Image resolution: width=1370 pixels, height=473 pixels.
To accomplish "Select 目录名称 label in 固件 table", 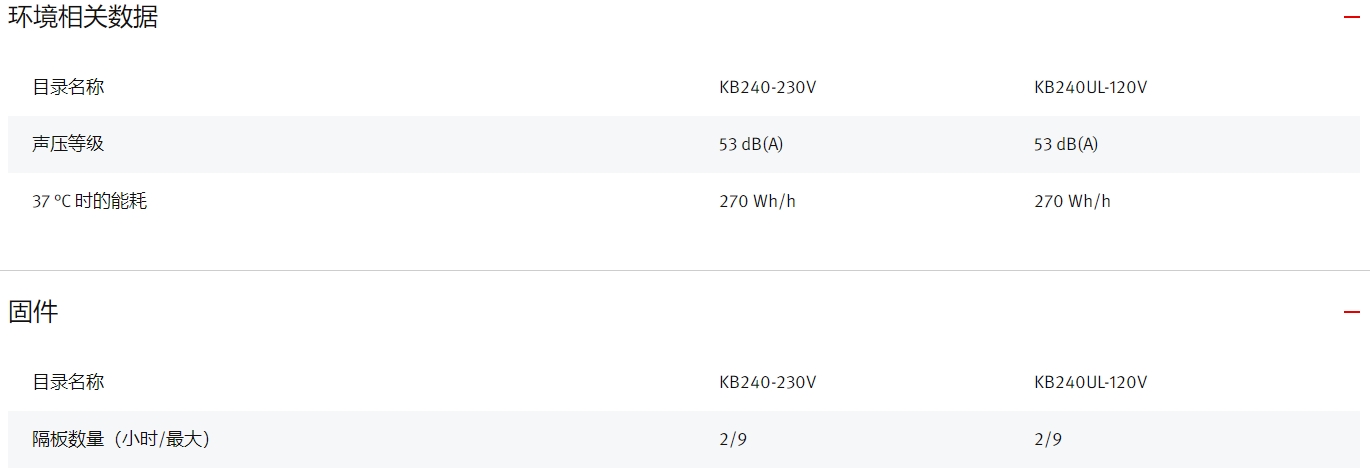I will [68, 382].
